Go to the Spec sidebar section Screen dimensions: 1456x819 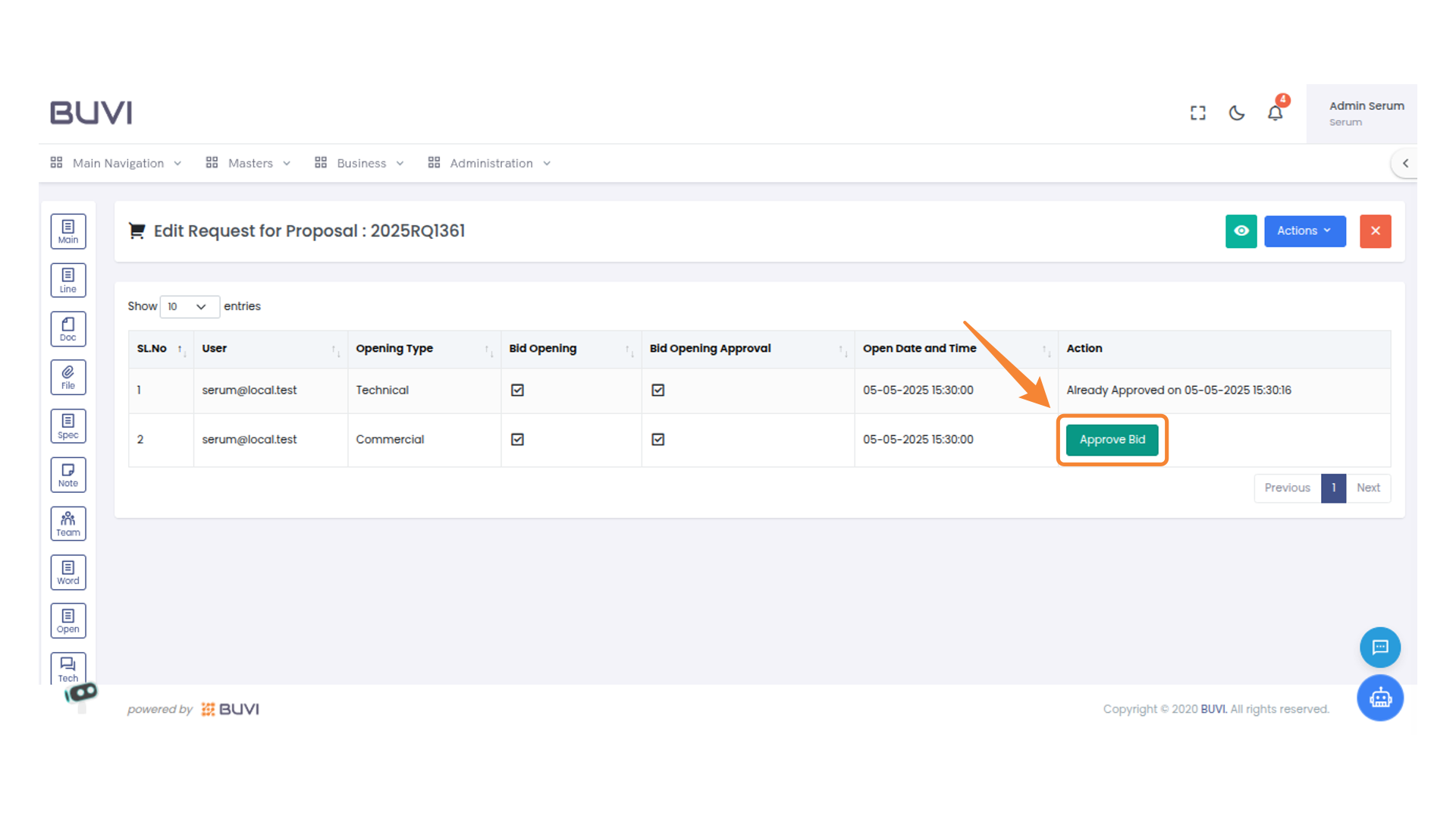pyautogui.click(x=68, y=426)
